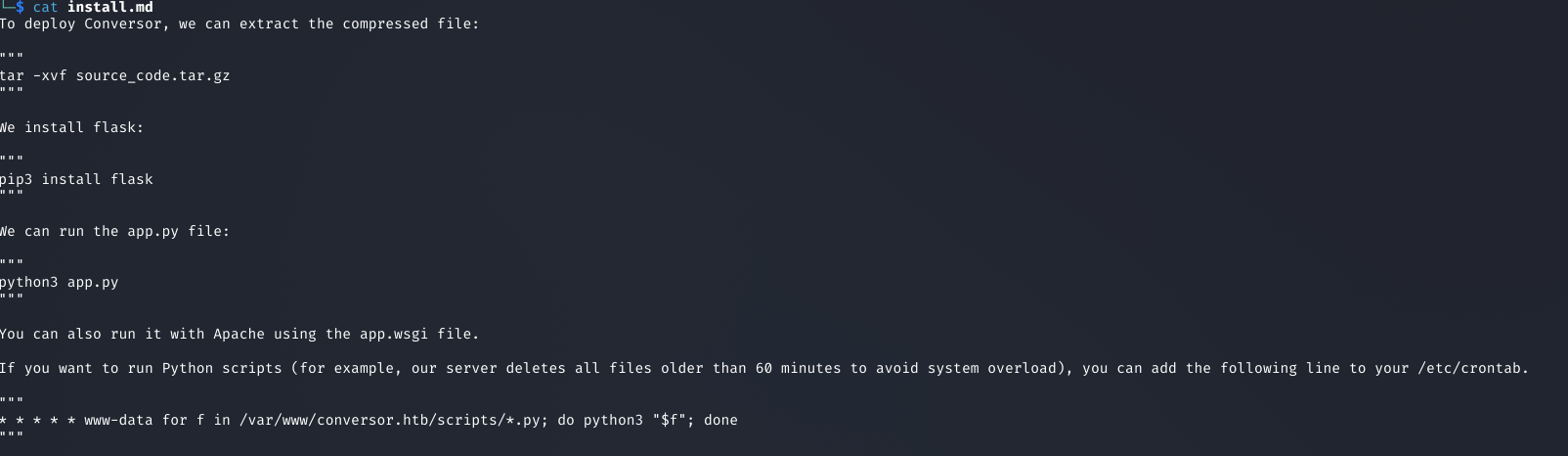Click the pip3 install flask command
The image size is (1568, 456).
tap(76, 179)
